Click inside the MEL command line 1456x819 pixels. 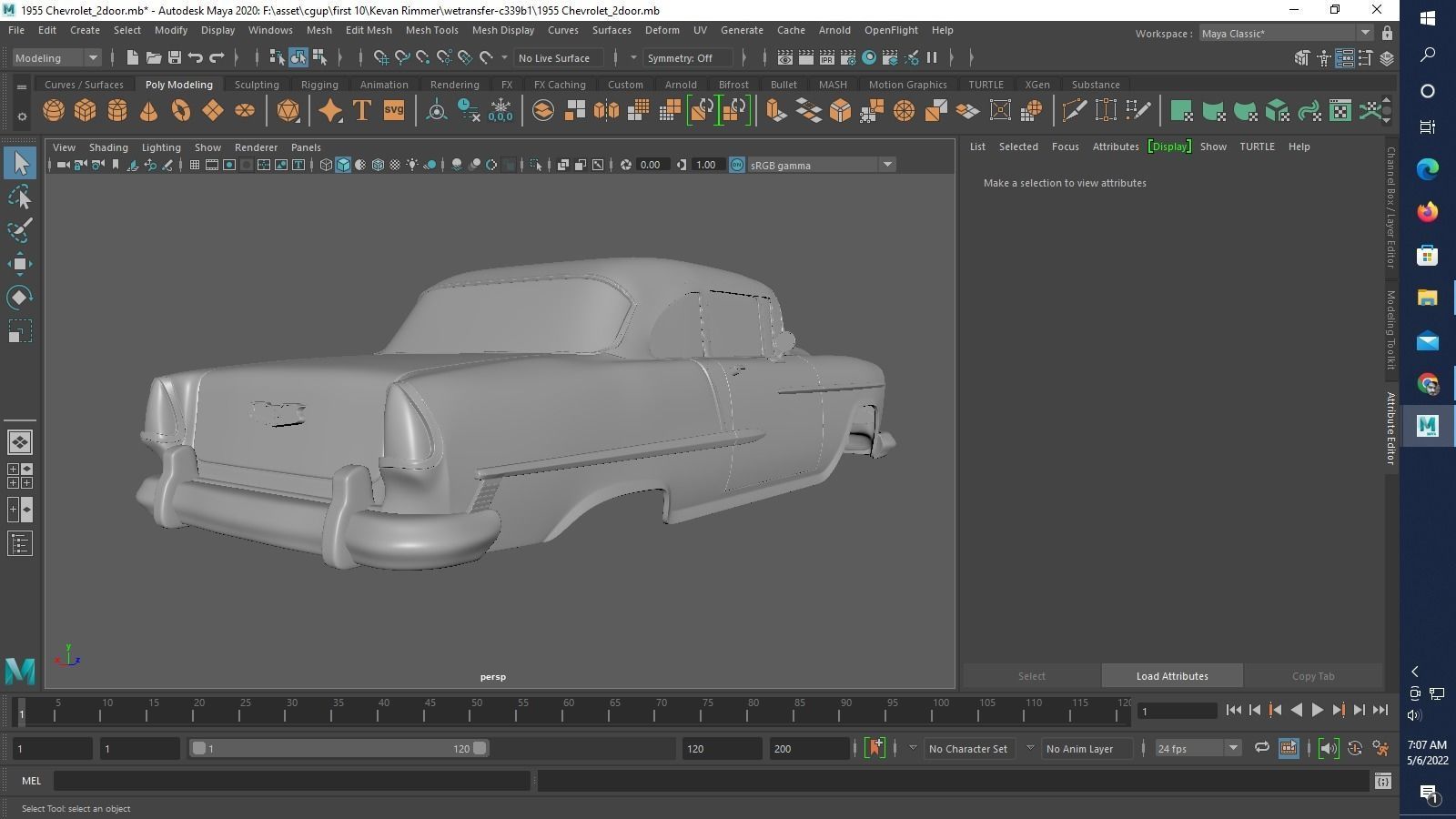click(x=291, y=781)
